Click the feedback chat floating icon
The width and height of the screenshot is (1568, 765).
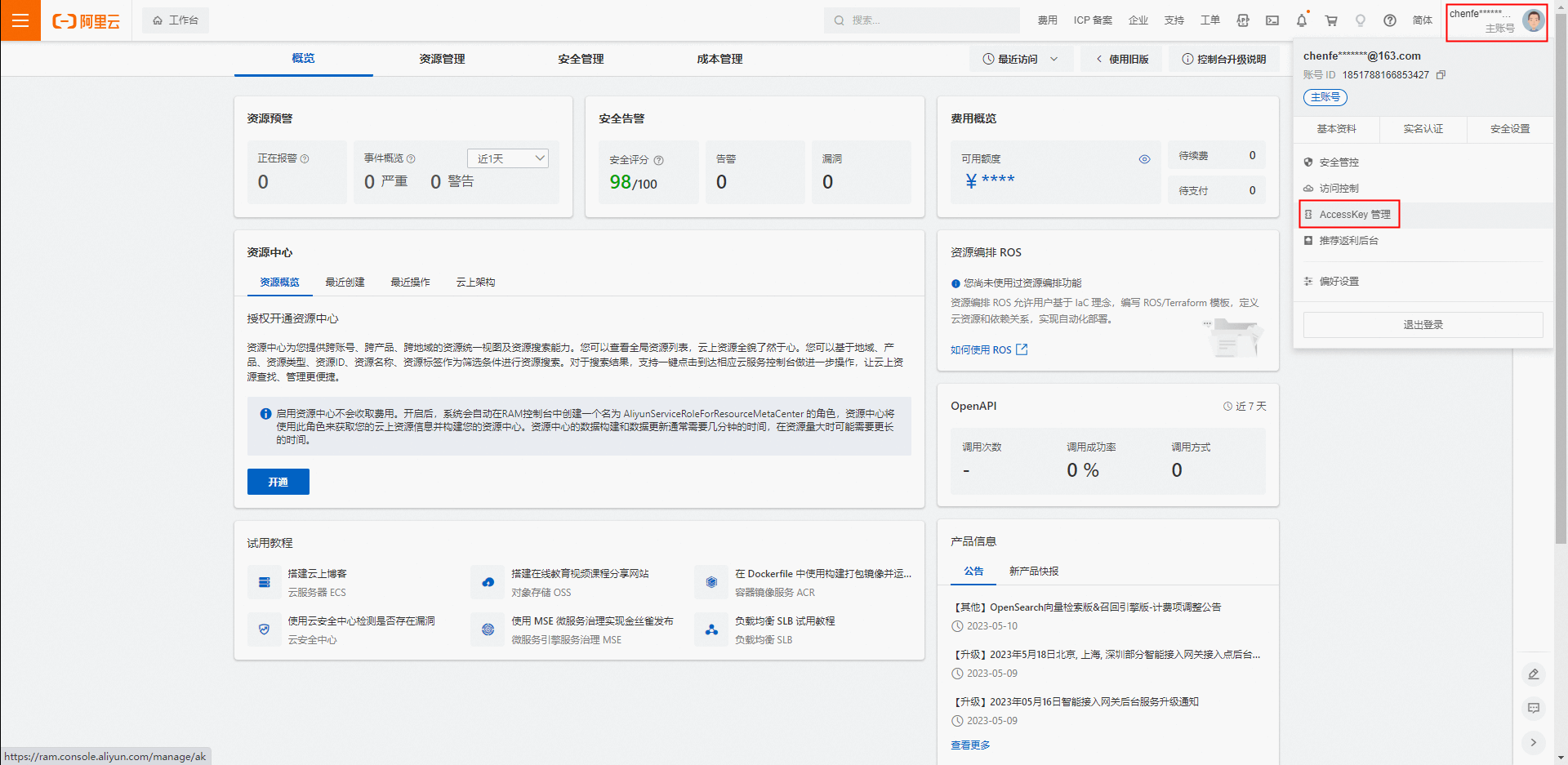(1533, 708)
